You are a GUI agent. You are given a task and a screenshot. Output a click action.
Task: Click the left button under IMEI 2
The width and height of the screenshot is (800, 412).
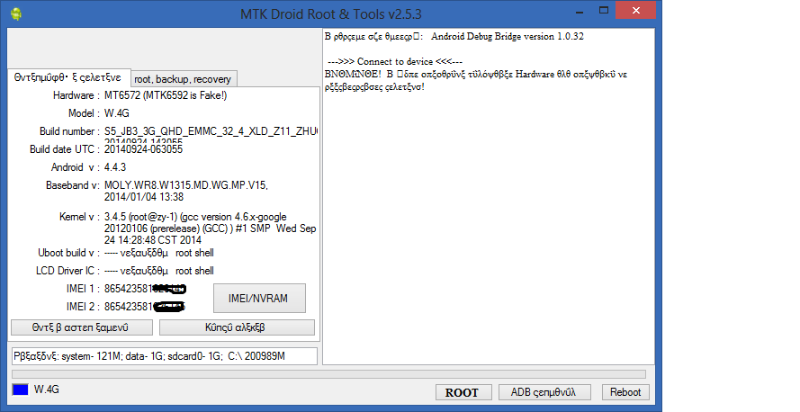click(81, 327)
